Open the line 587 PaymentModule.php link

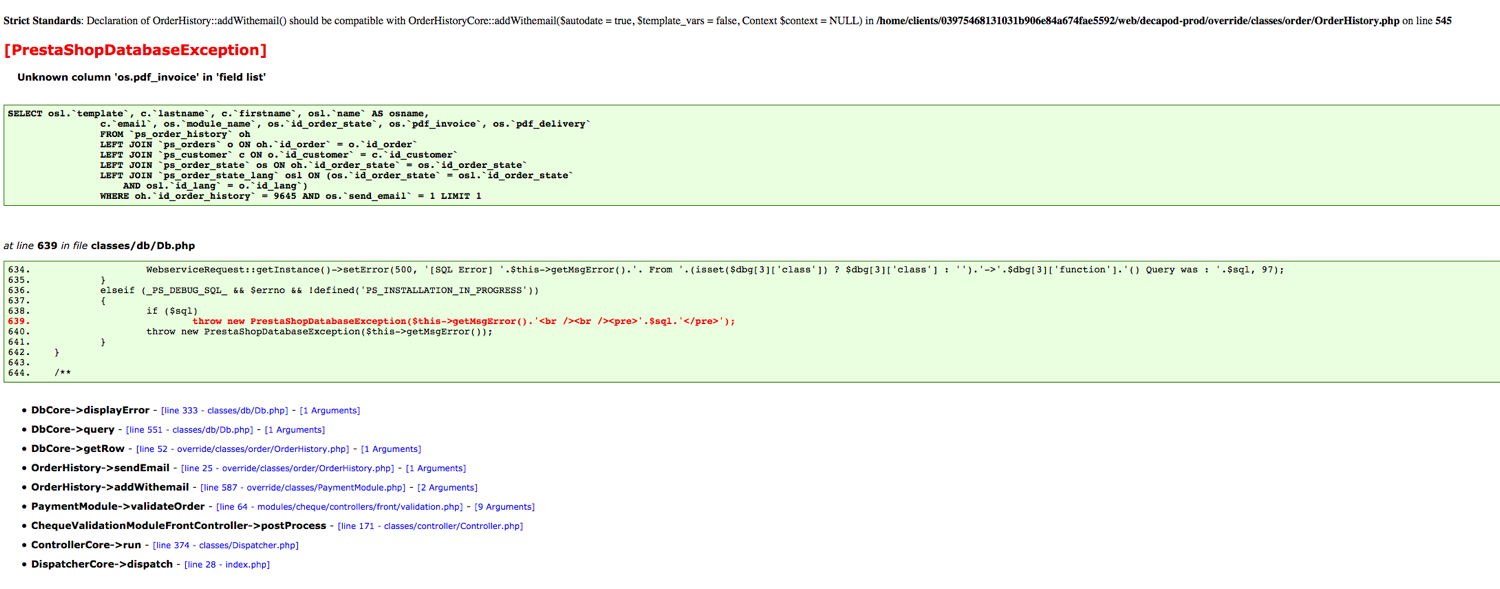(303, 488)
